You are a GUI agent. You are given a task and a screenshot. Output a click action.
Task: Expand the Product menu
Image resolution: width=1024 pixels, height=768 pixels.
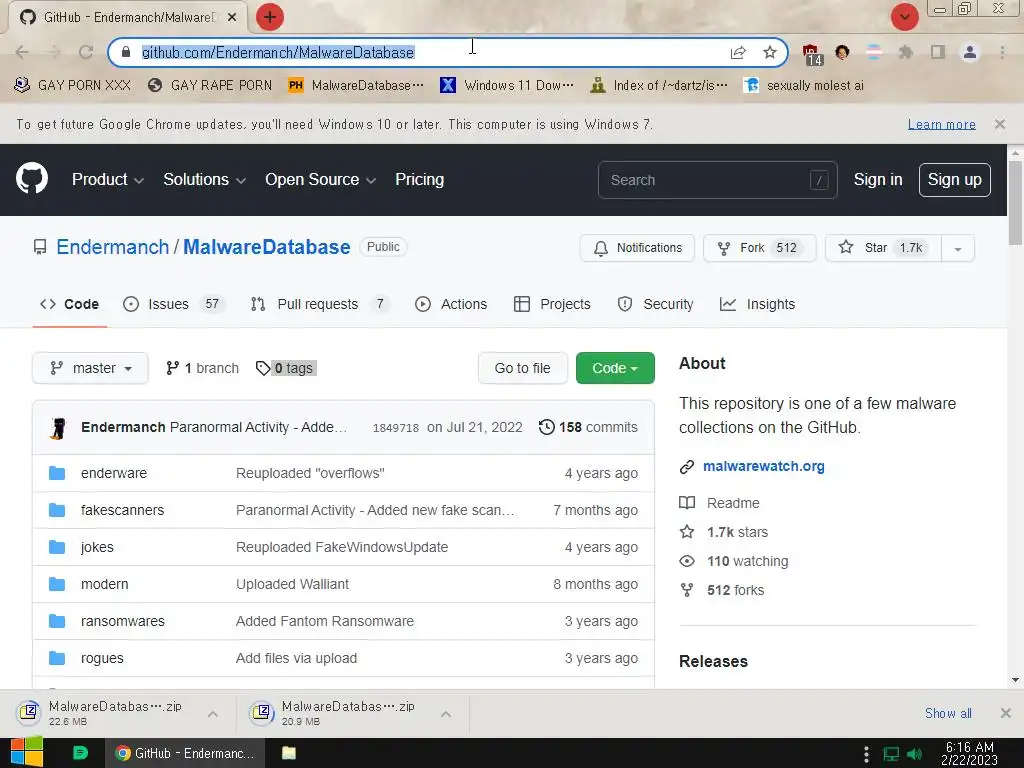coord(108,180)
